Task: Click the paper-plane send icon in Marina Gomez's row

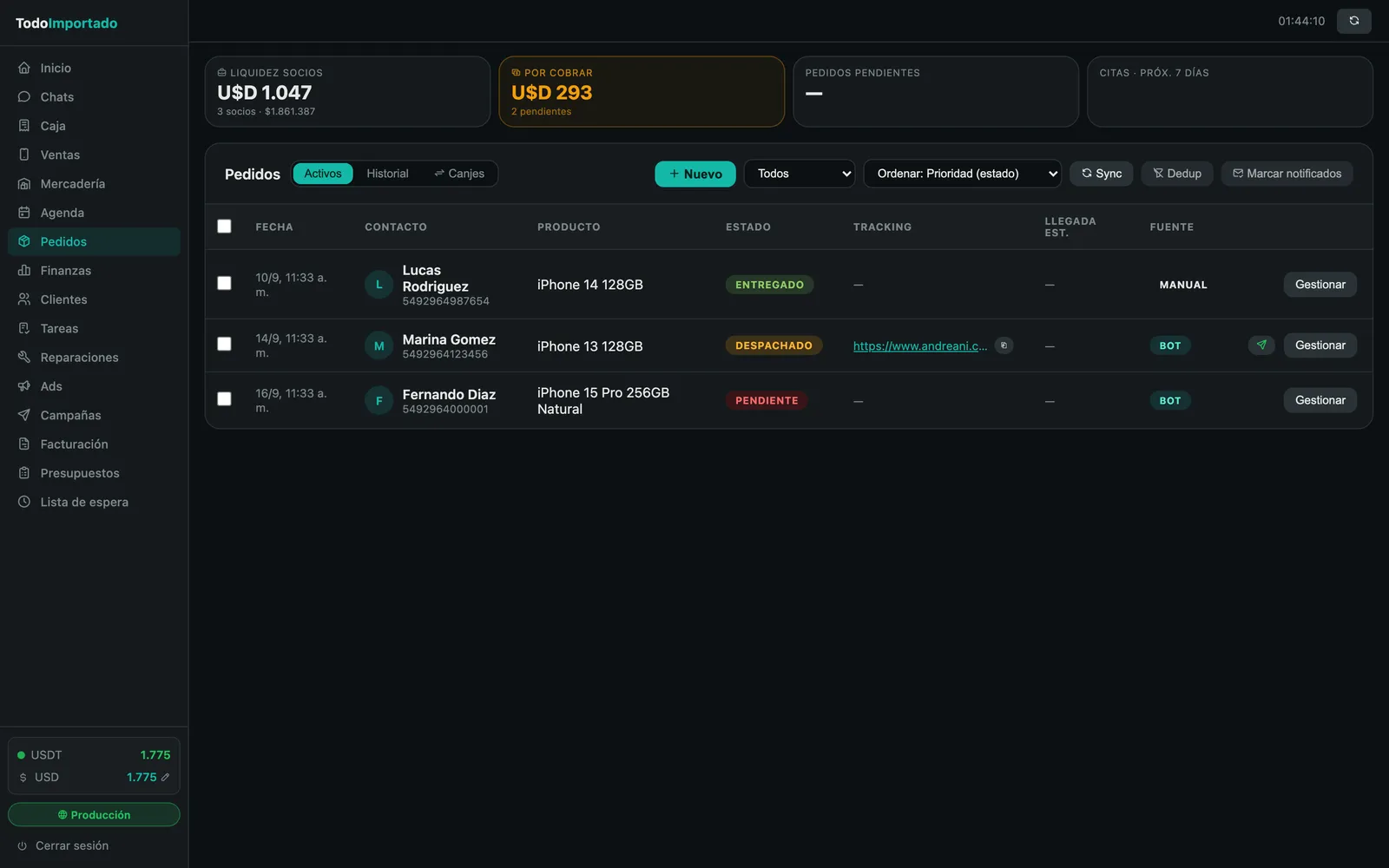Action: coord(1261,345)
